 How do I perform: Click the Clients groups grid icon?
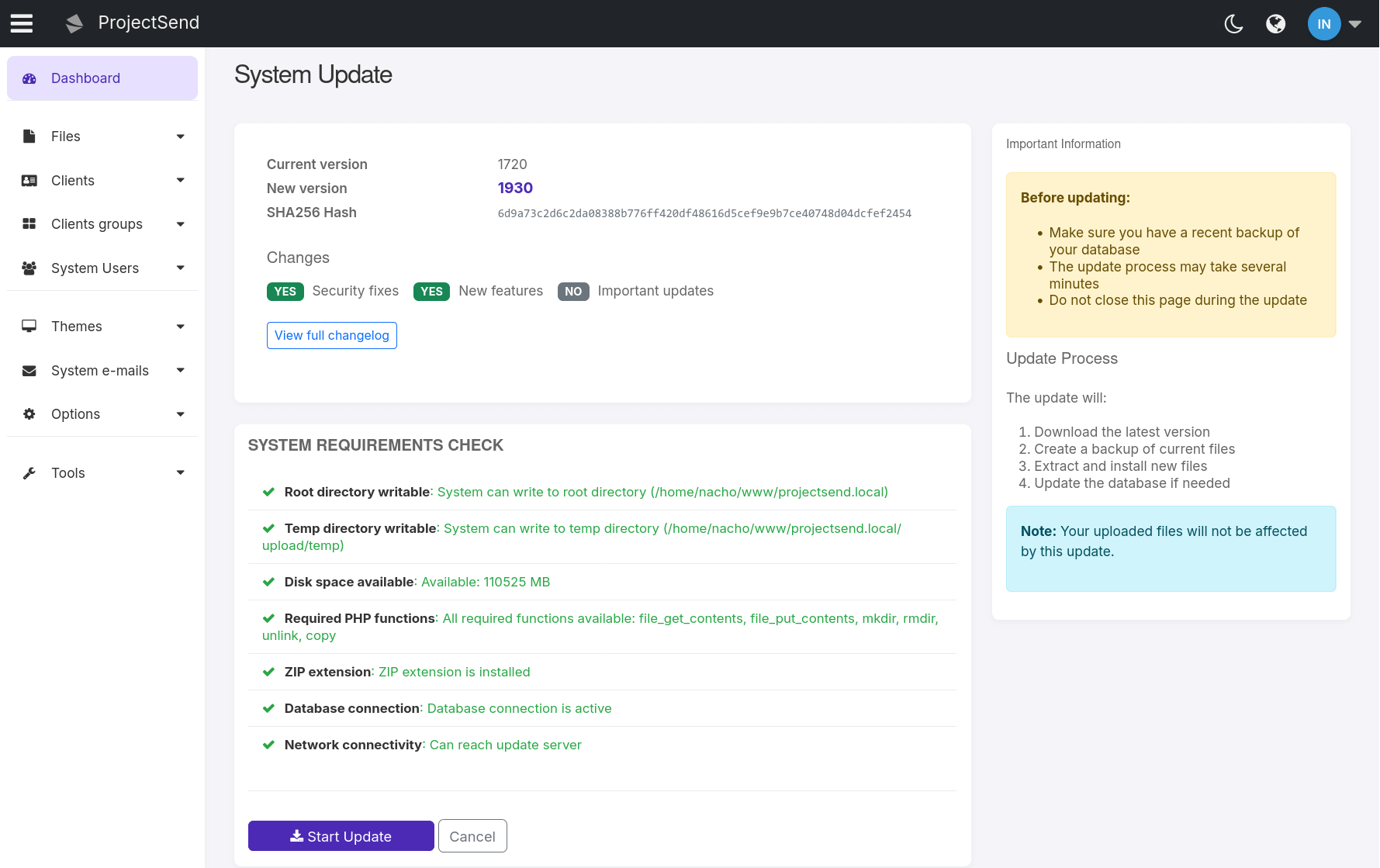pos(29,223)
